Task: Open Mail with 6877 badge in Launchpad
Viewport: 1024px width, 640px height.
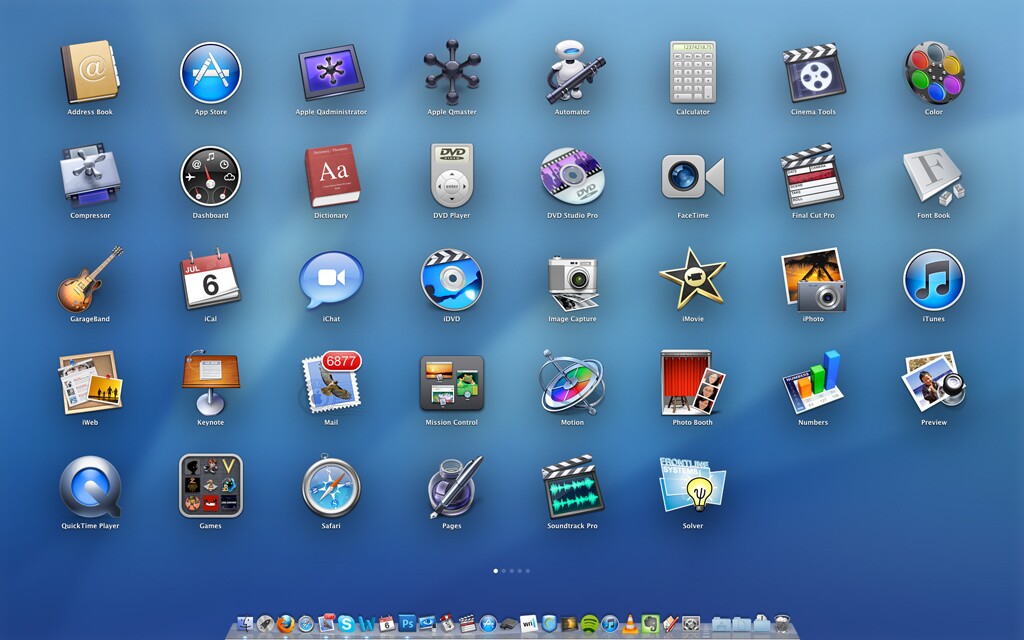Action: 331,383
